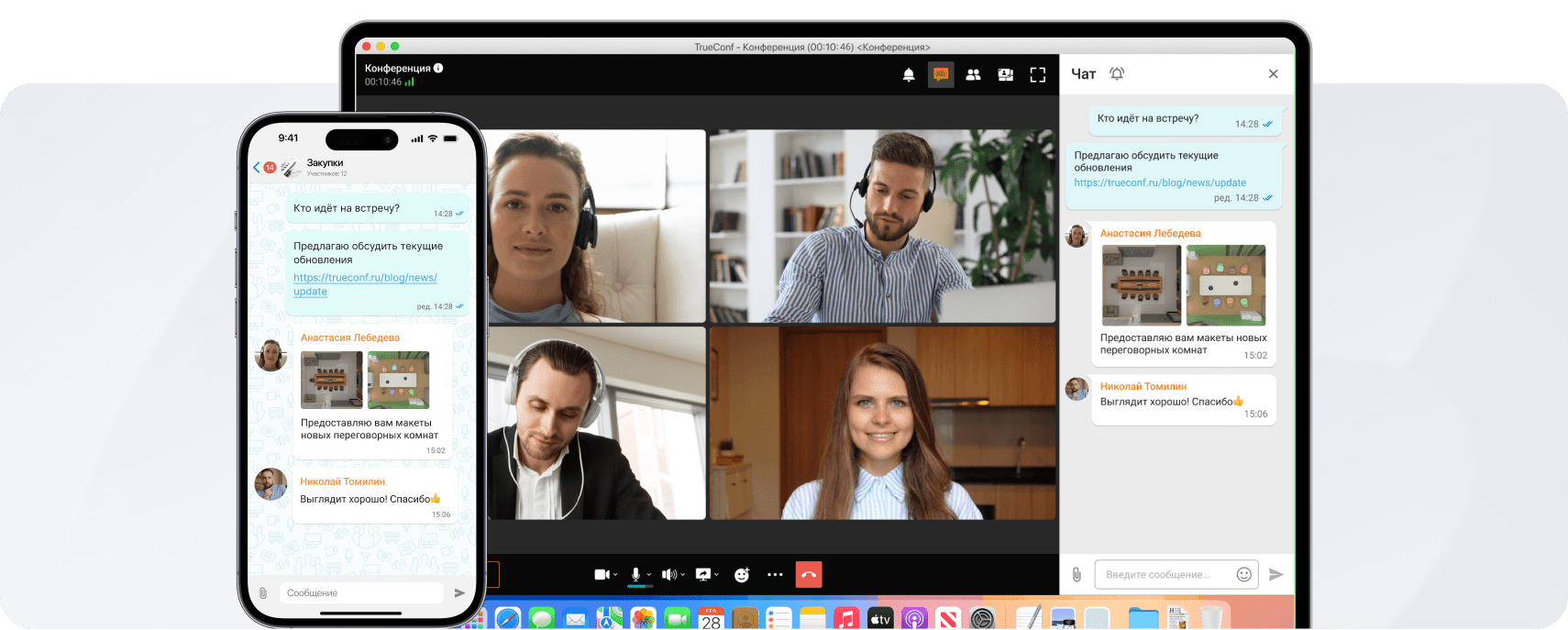The width and height of the screenshot is (1568, 630).
Task: Open the speaker volume dropdown arrow
Action: pyautogui.click(x=683, y=575)
